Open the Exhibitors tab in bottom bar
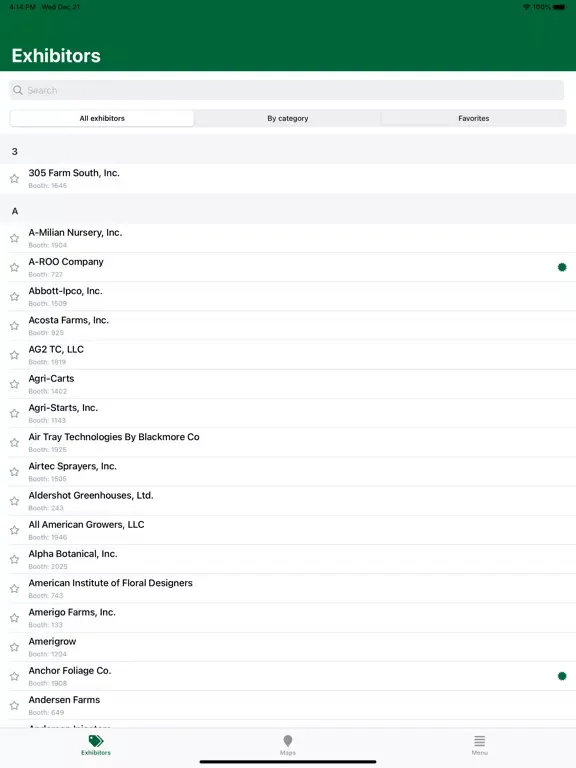Screen dimensions: 576x768 96,745
